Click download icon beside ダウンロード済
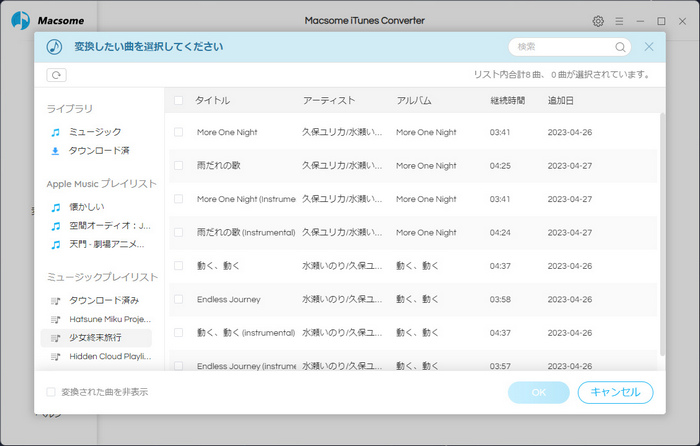This screenshot has width=700, height=446. [x=55, y=151]
